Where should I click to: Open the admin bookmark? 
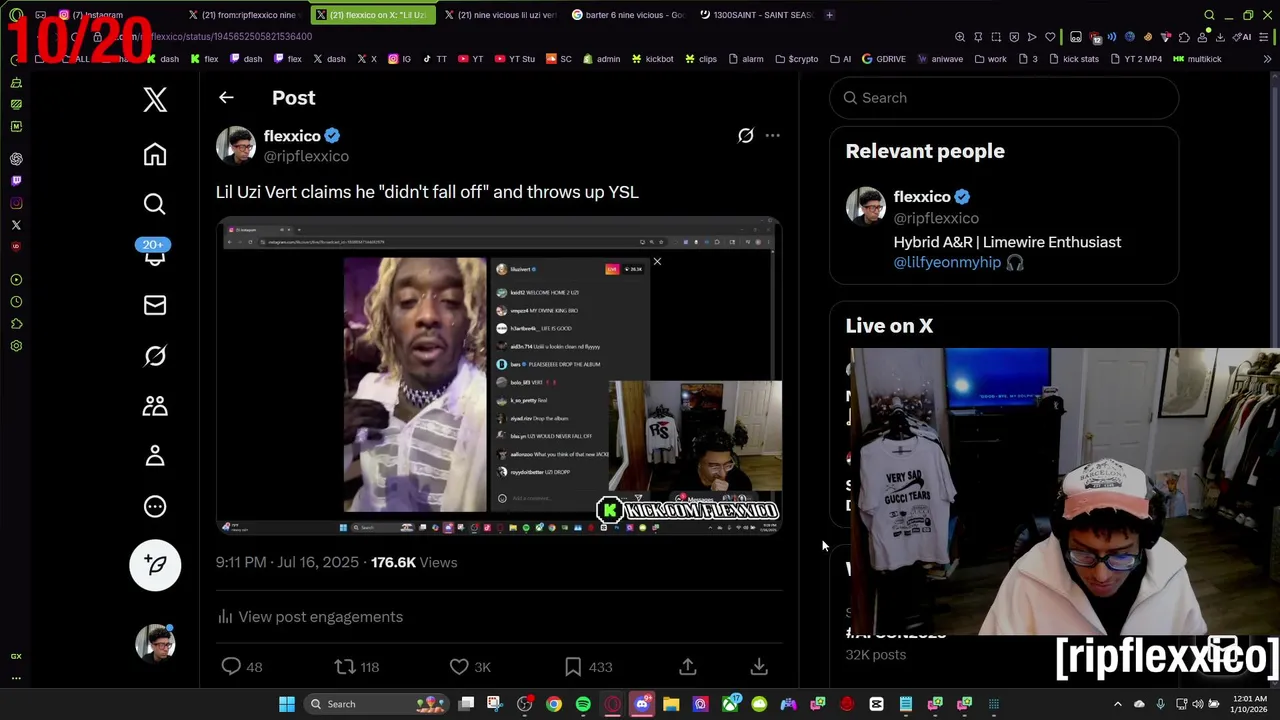pyautogui.click(x=600, y=59)
